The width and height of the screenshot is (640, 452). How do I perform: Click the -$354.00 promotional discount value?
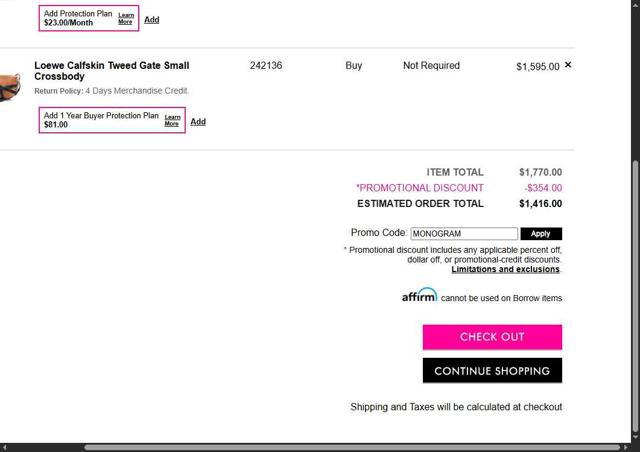click(543, 188)
